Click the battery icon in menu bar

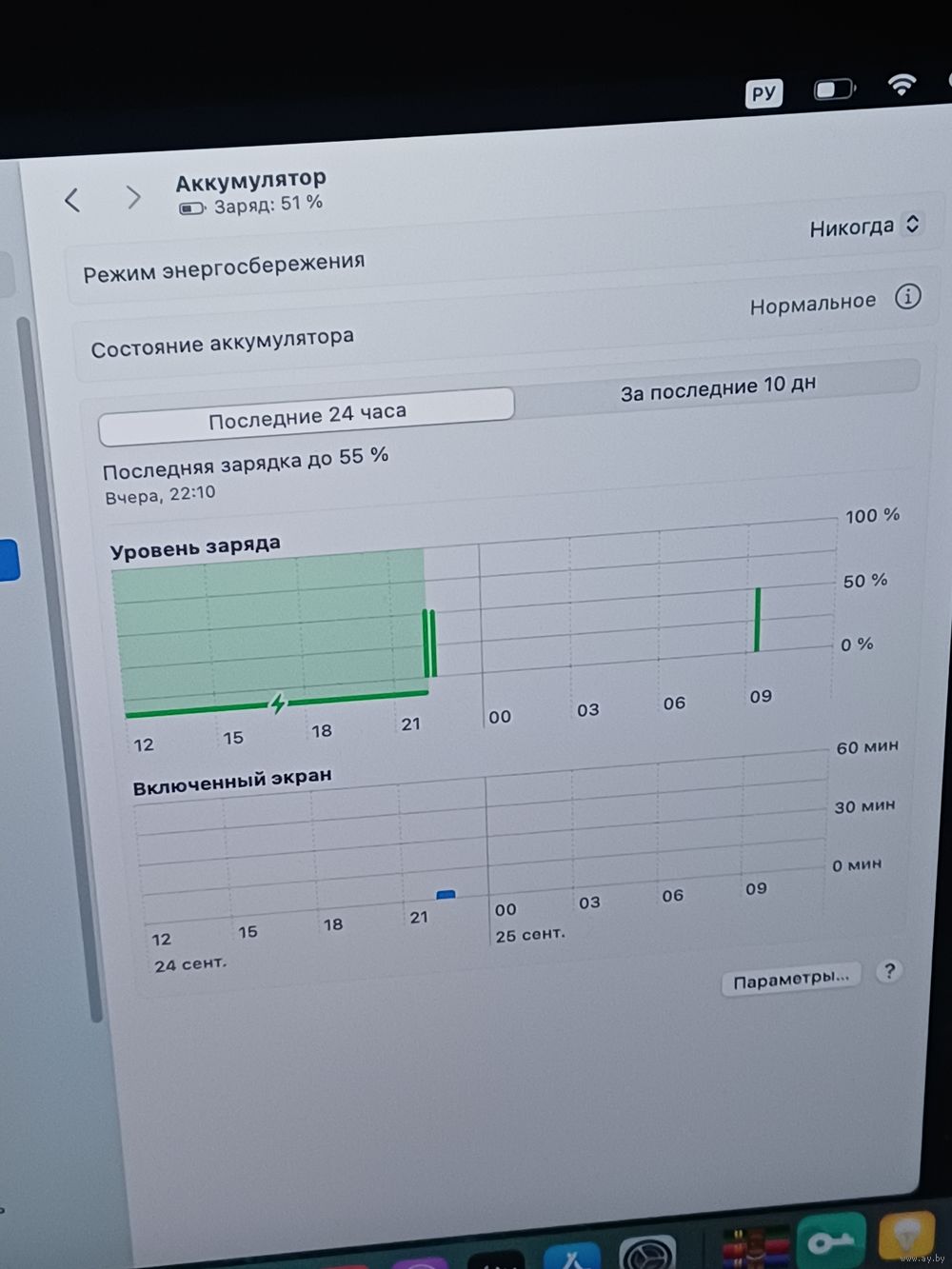click(834, 89)
